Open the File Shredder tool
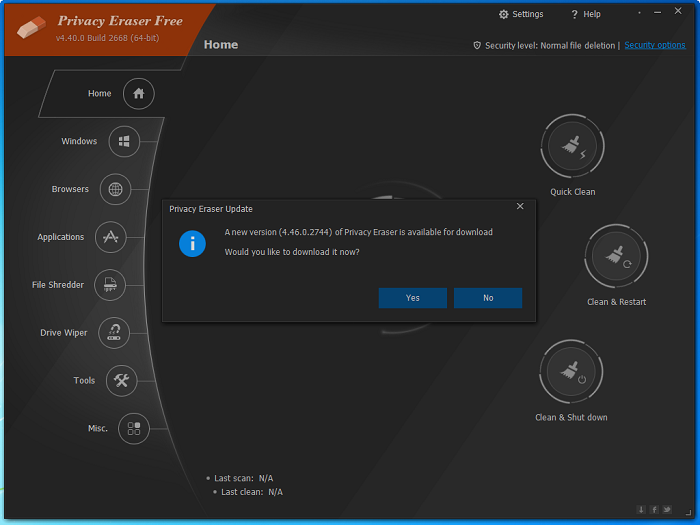This screenshot has height=525, width=700. click(110, 285)
